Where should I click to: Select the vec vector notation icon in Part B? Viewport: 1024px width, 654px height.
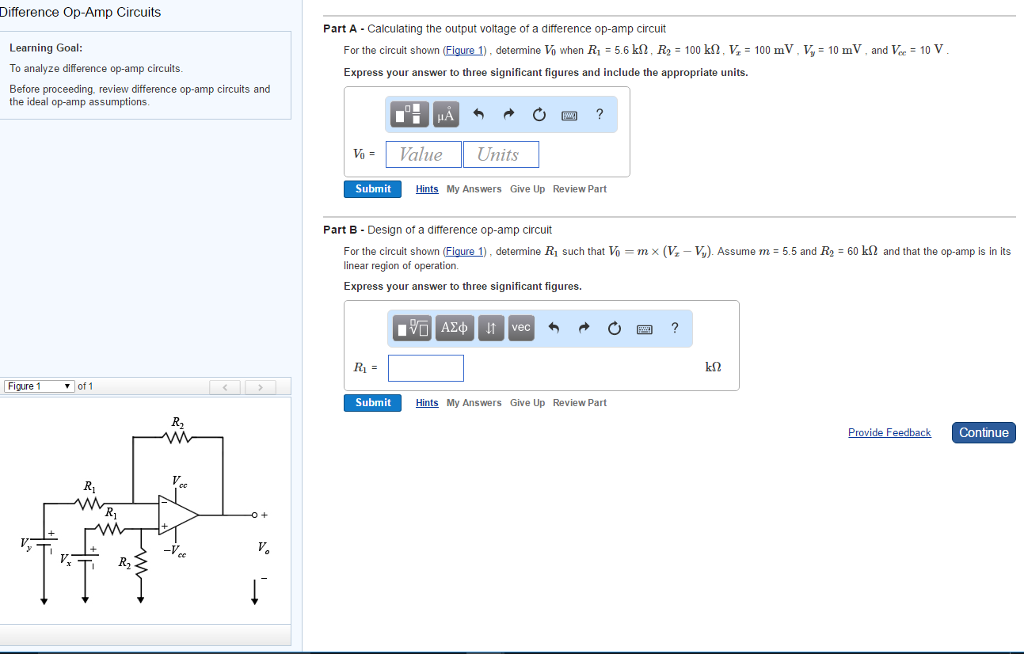[x=520, y=328]
